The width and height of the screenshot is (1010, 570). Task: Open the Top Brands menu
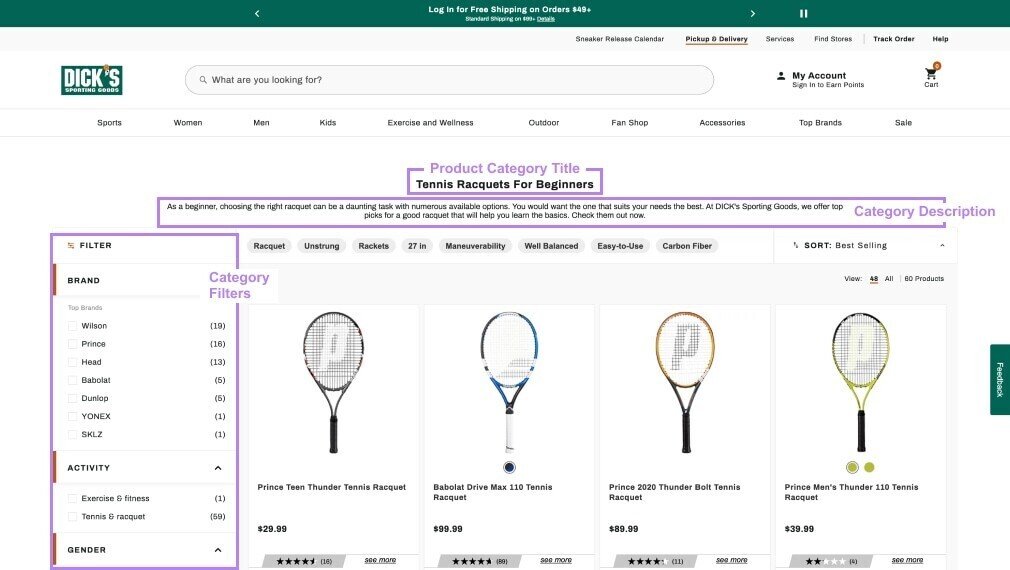(820, 122)
